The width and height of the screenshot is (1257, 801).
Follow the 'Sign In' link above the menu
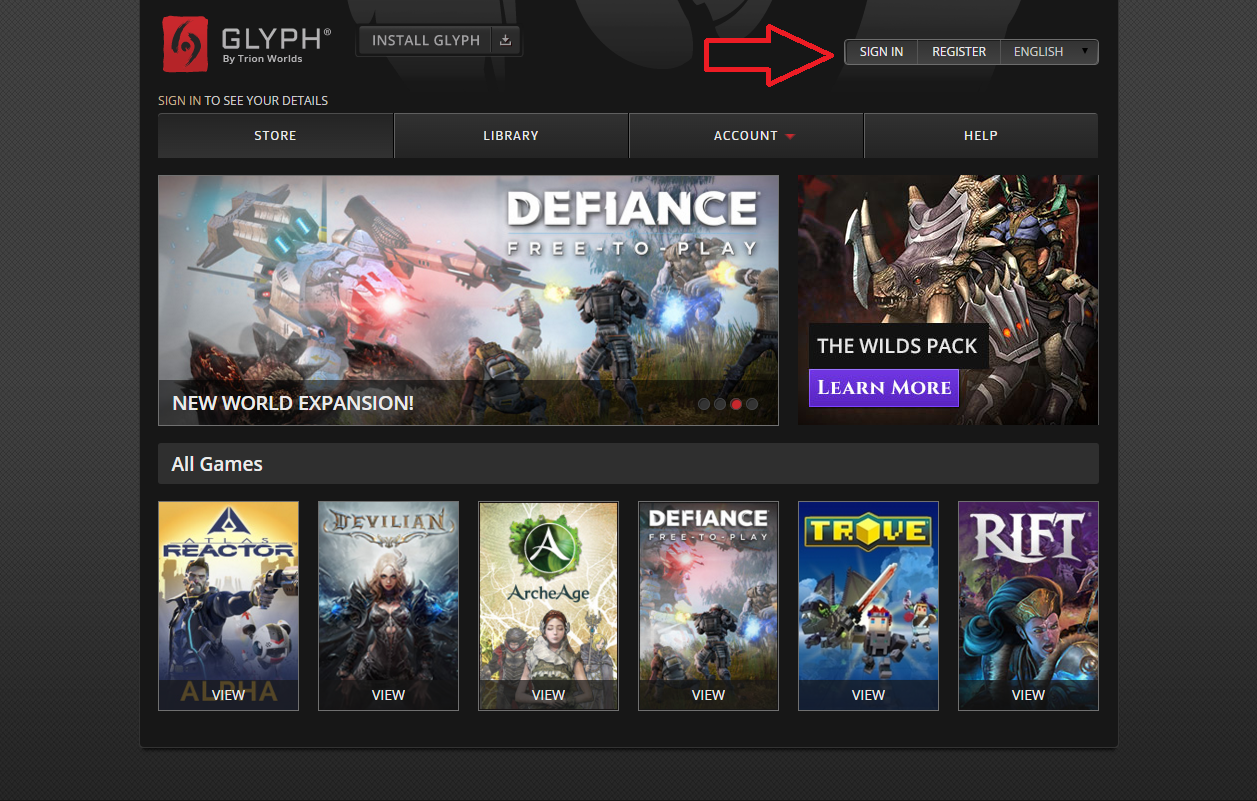coord(179,101)
